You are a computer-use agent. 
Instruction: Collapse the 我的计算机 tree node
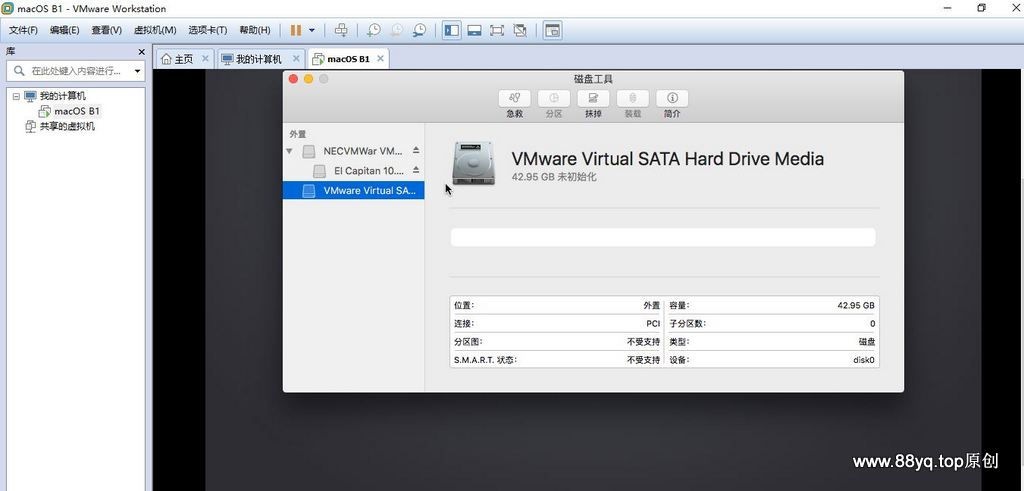click(16, 96)
